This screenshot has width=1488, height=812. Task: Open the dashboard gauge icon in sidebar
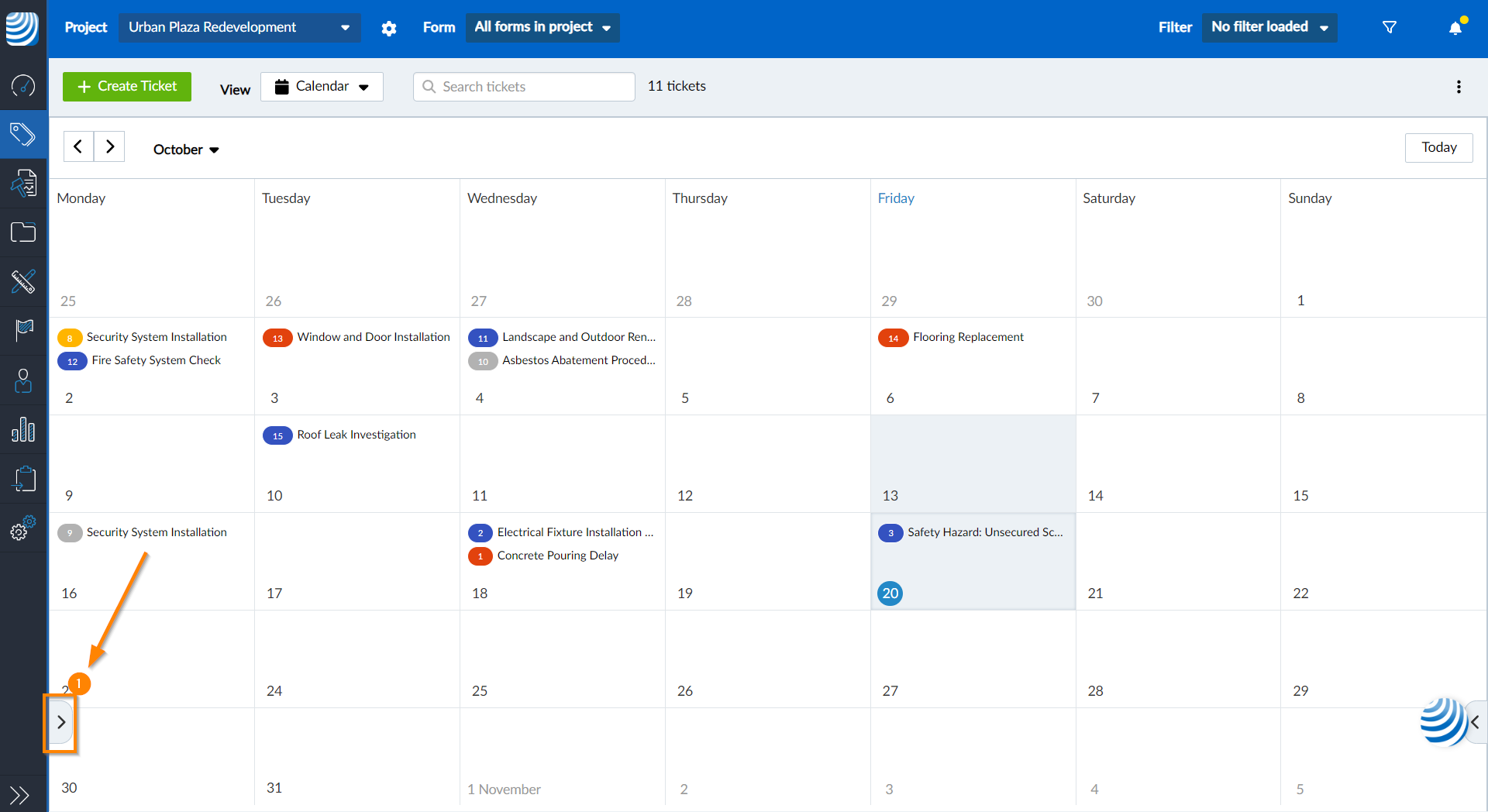pos(23,87)
